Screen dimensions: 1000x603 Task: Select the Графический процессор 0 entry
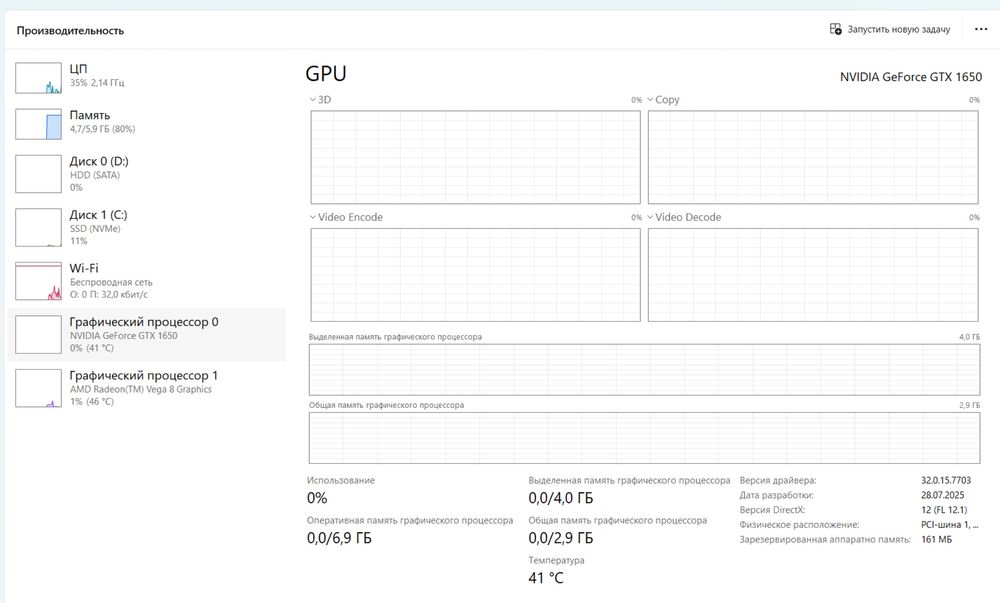tap(146, 334)
